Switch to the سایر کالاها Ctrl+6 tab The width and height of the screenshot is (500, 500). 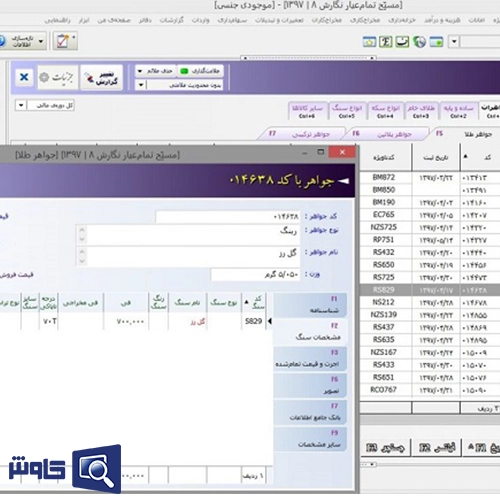(x=307, y=111)
